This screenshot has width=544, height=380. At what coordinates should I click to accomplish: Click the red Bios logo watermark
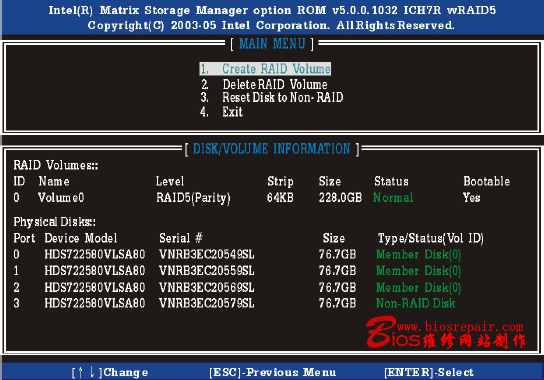coord(392,332)
